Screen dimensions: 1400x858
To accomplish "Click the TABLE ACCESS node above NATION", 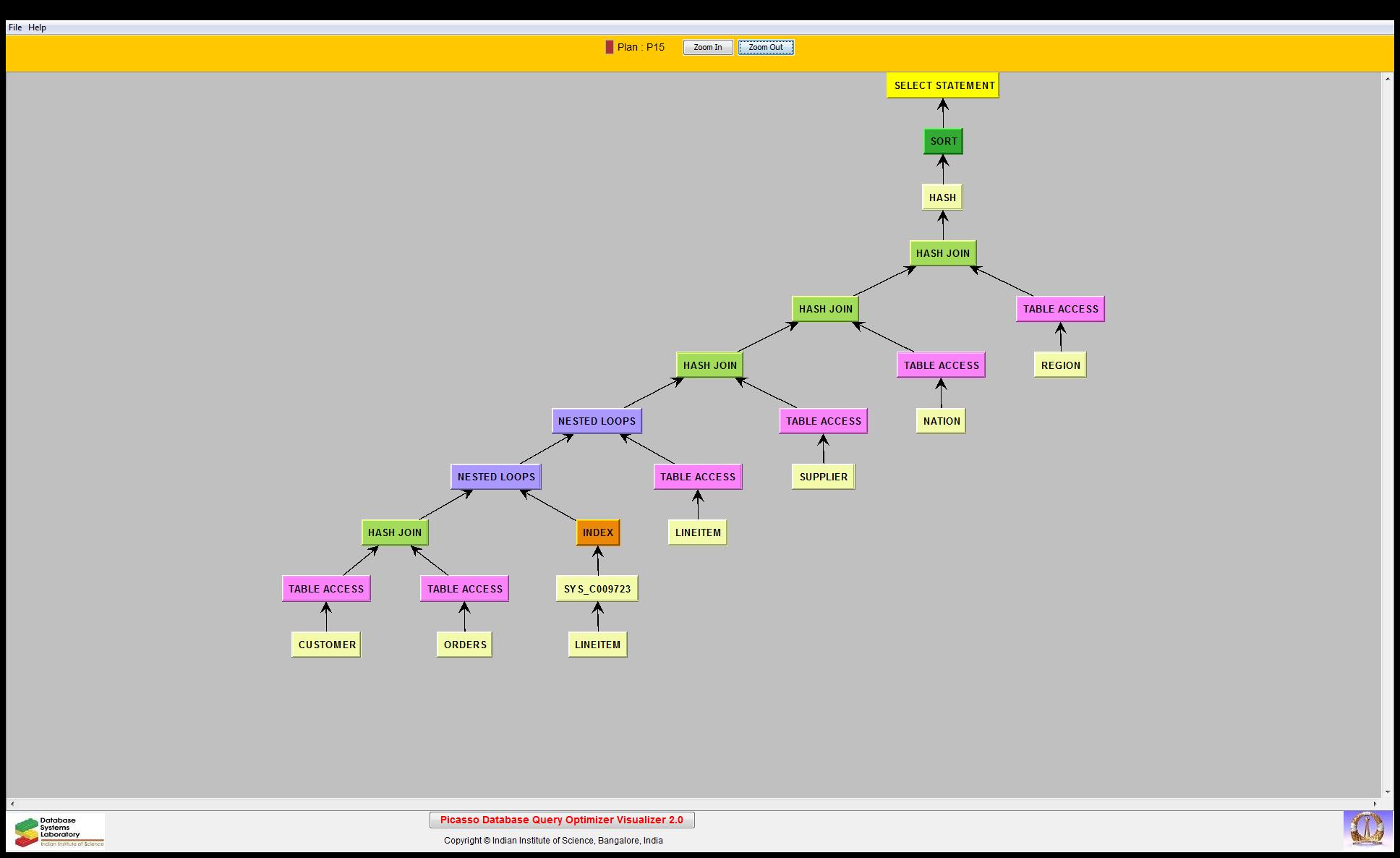I will pos(941,365).
